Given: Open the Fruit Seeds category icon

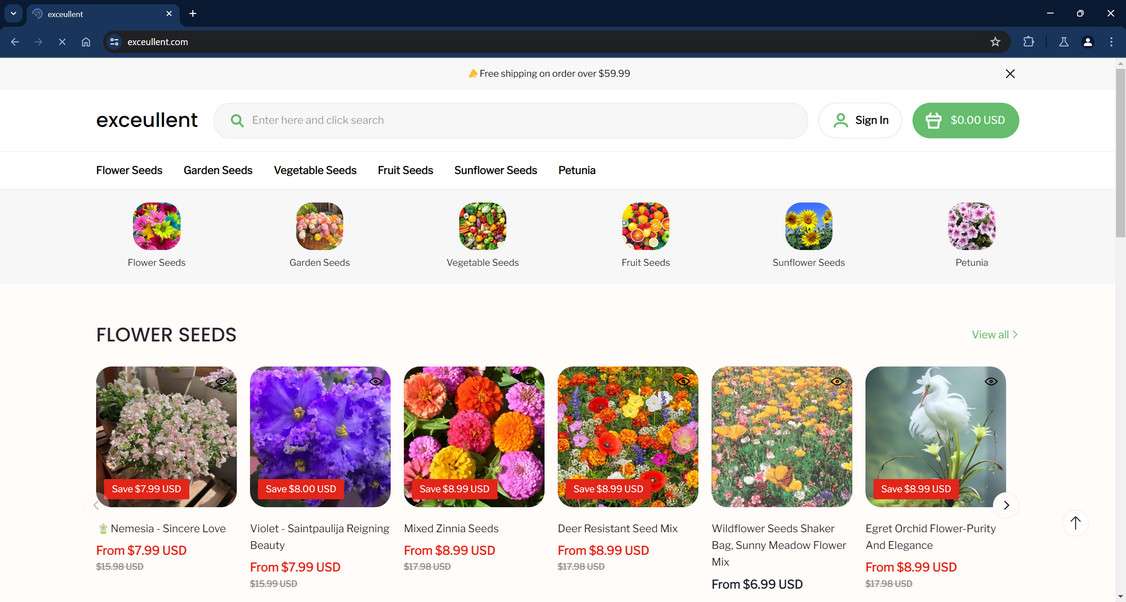Looking at the screenshot, I should [x=646, y=226].
